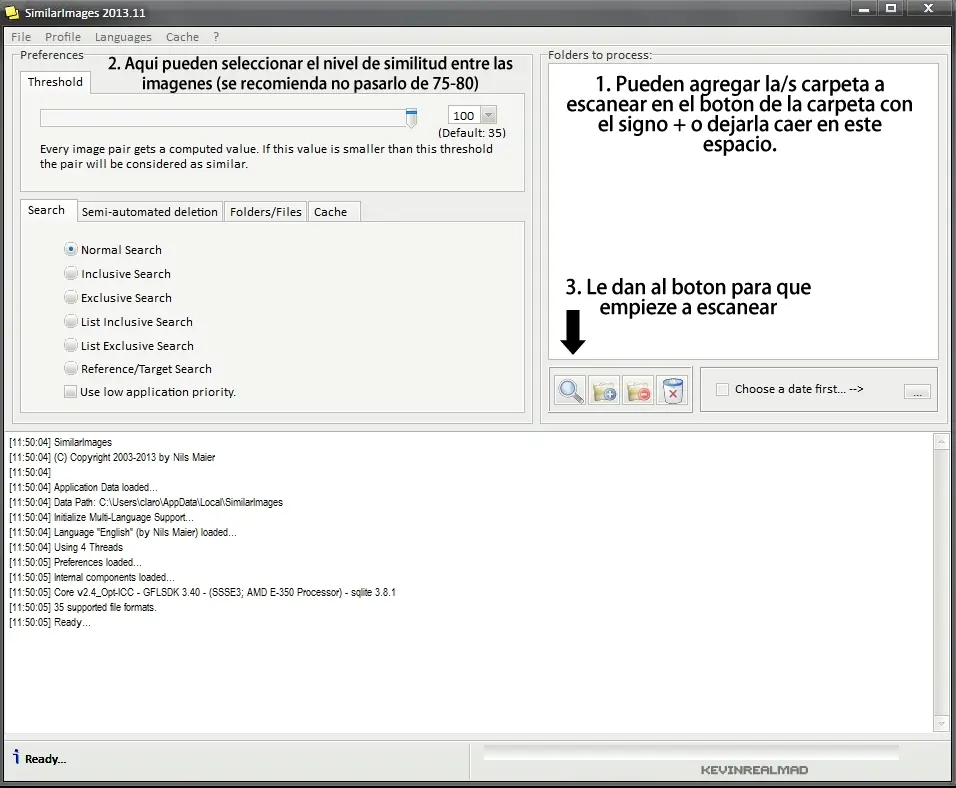The image size is (956, 788).
Task: Select the Threshold tab
Action: [x=55, y=82]
